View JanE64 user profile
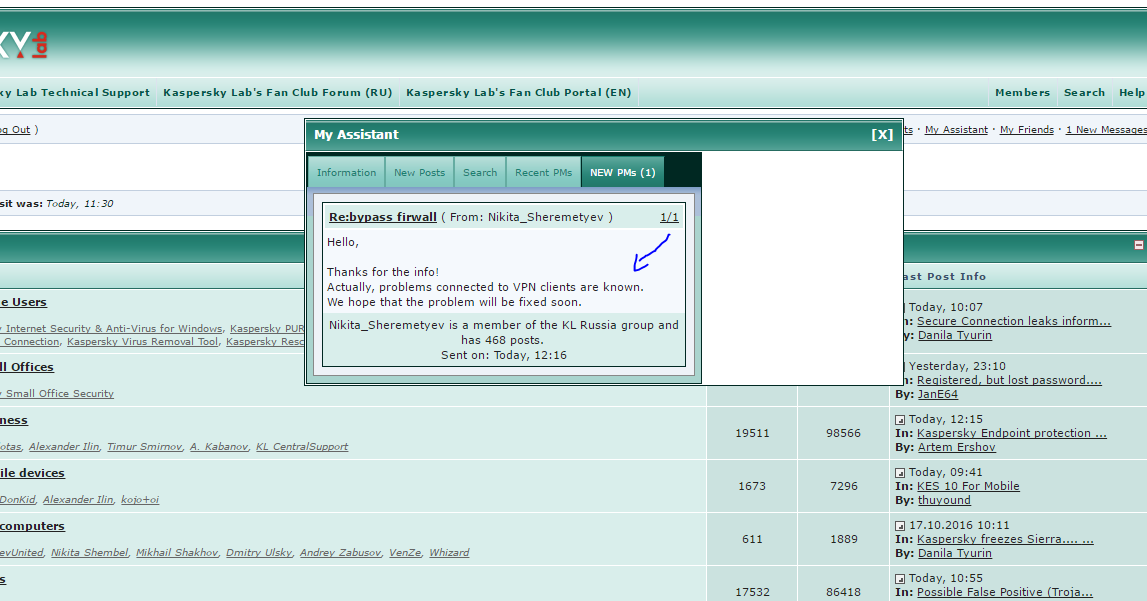This screenshot has width=1147, height=601. click(x=938, y=394)
